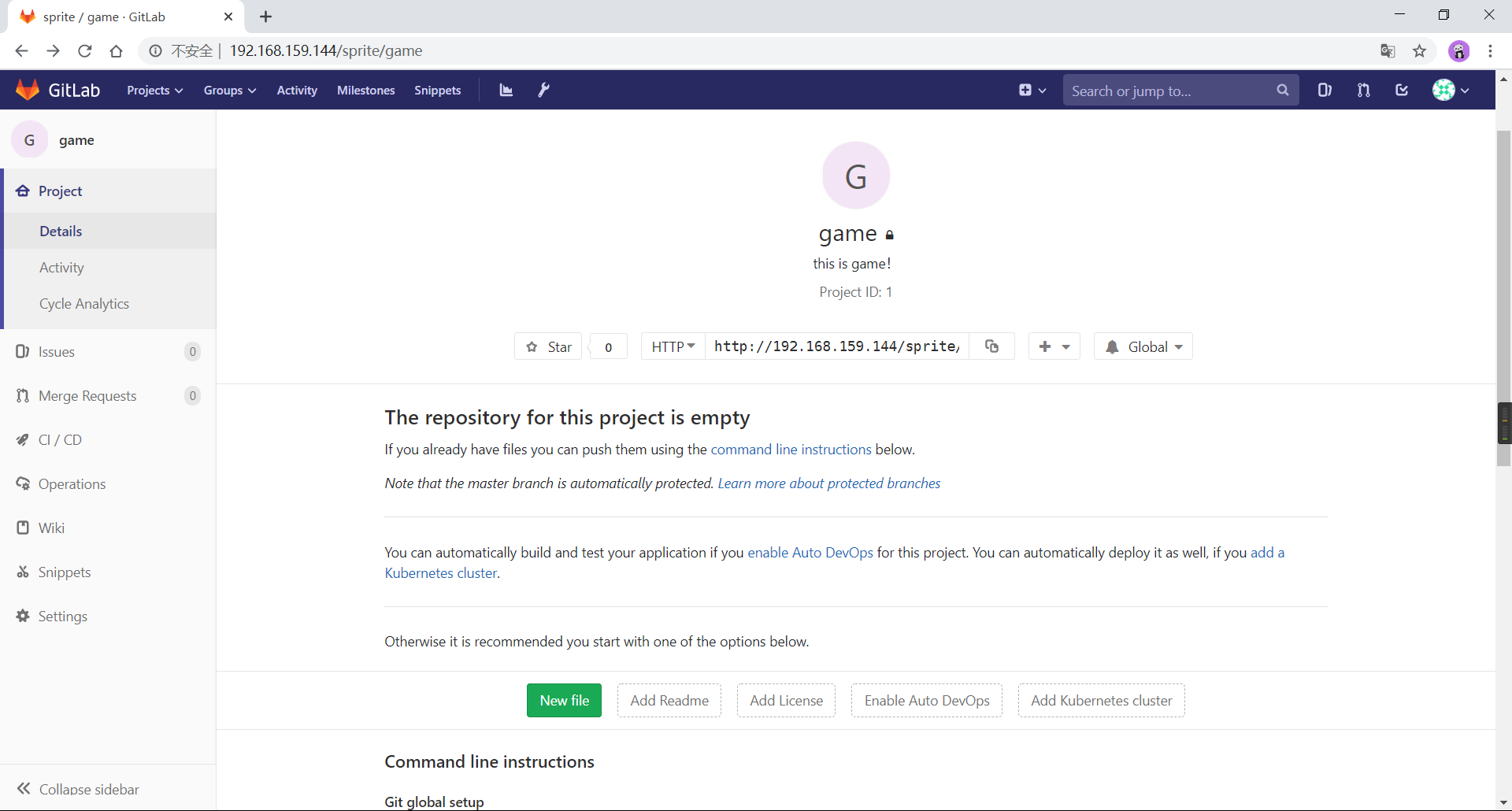This screenshot has width=1512, height=811.
Task: Click Add License button
Action: (786, 700)
